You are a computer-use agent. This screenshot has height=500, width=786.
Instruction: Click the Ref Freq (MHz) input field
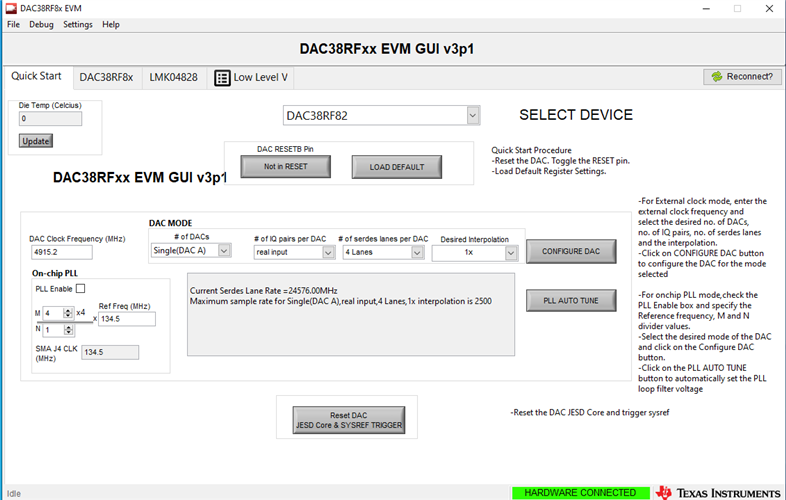(x=127, y=319)
